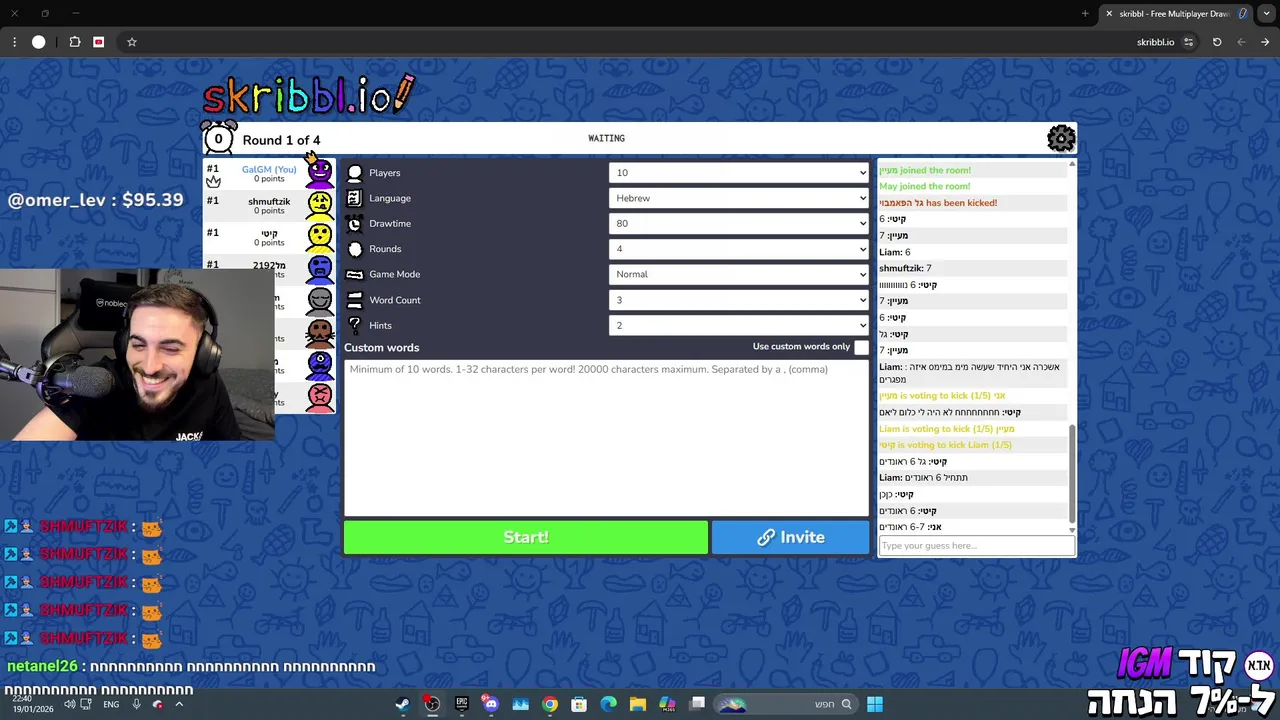Click the blue Invite button
Viewport: 1280px width, 720px height.
791,537
